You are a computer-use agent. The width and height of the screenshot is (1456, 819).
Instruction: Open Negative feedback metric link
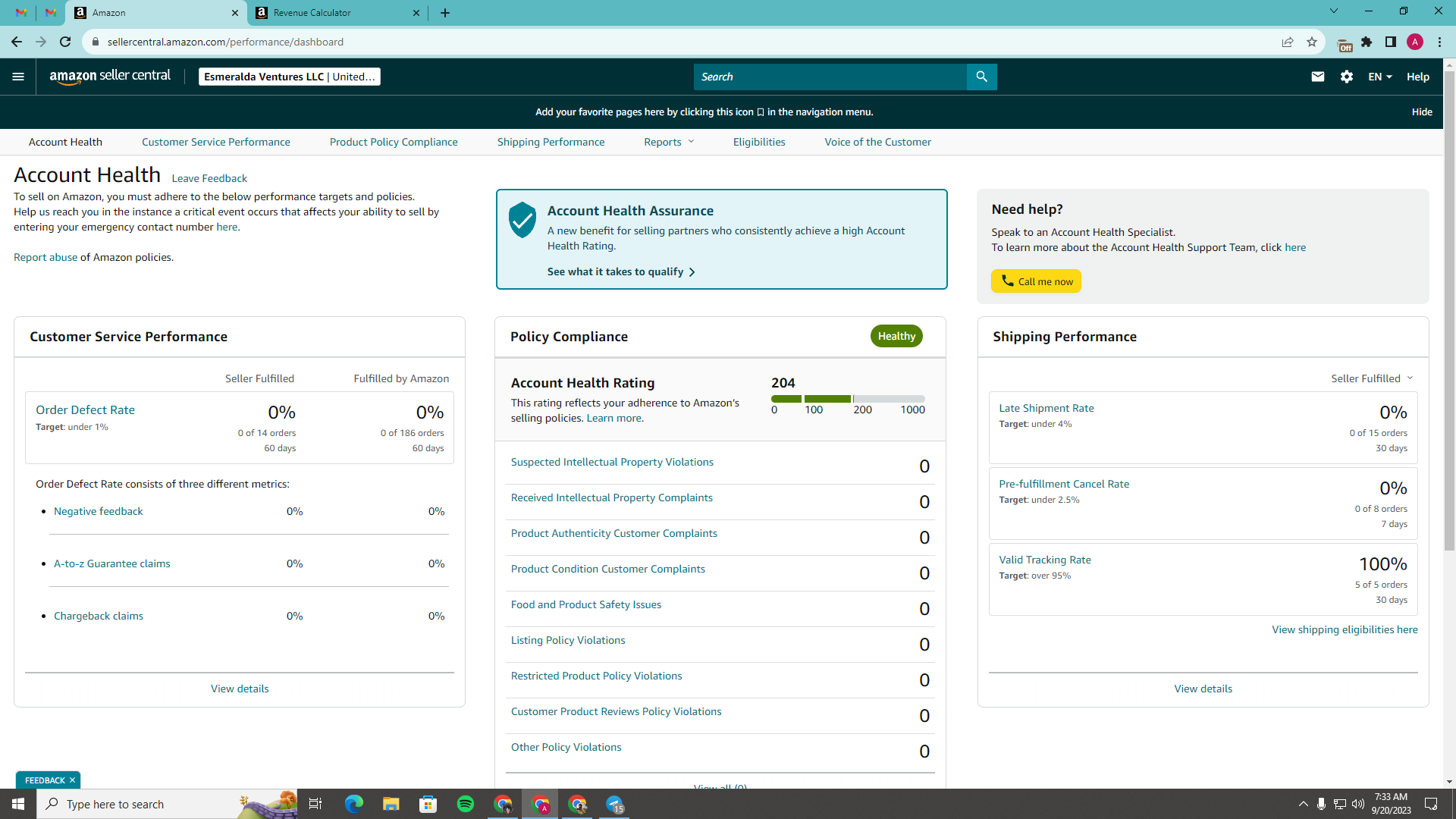[99, 511]
